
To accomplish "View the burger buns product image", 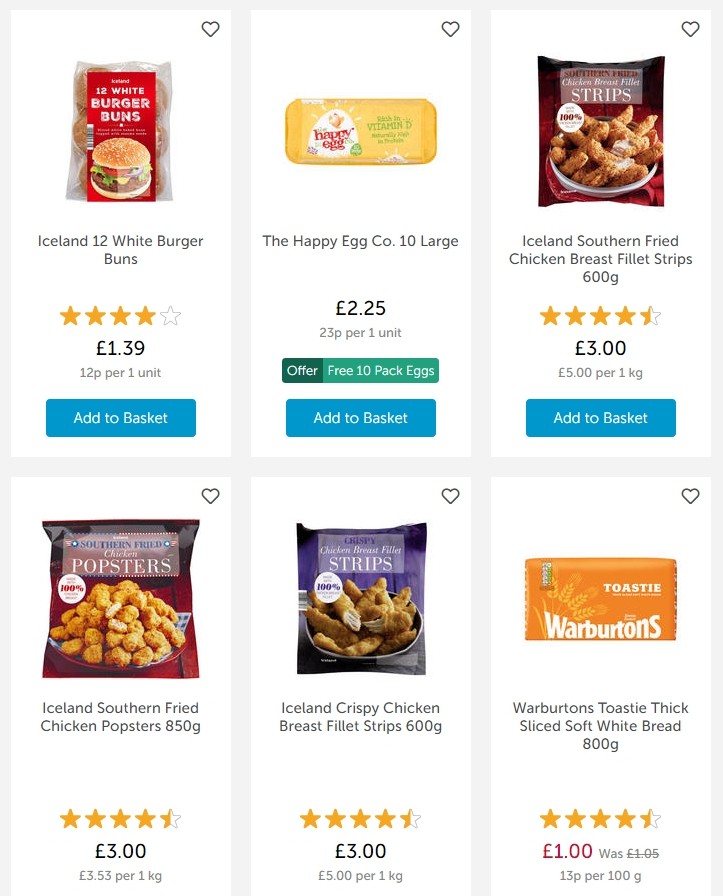I will click(x=121, y=132).
